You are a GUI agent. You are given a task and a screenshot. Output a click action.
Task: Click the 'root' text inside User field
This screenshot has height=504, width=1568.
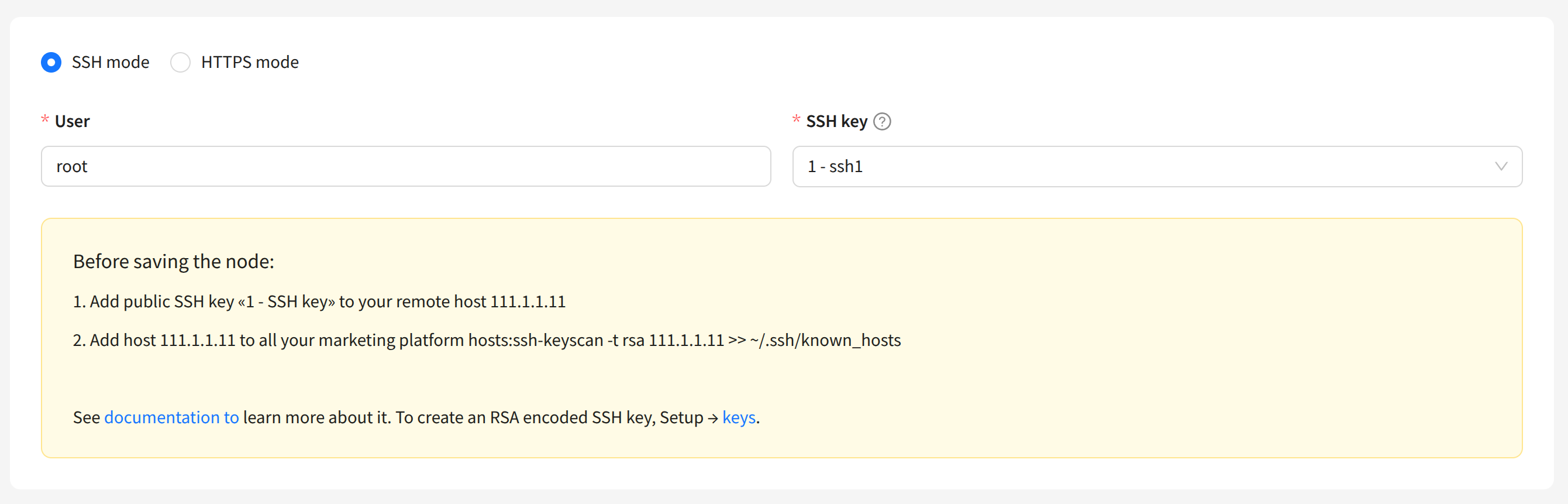pos(72,166)
